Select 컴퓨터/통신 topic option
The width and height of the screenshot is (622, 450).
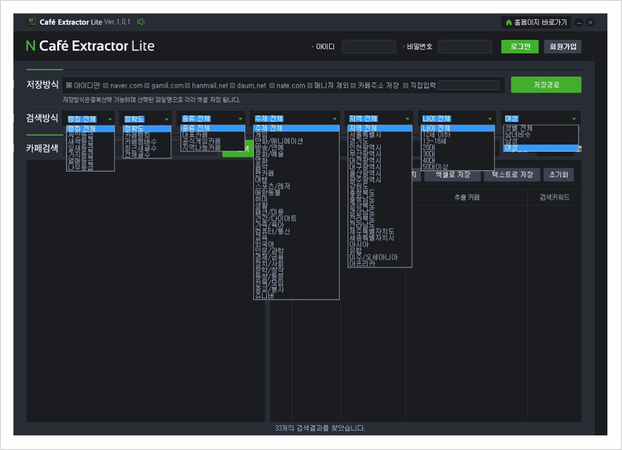273,231
